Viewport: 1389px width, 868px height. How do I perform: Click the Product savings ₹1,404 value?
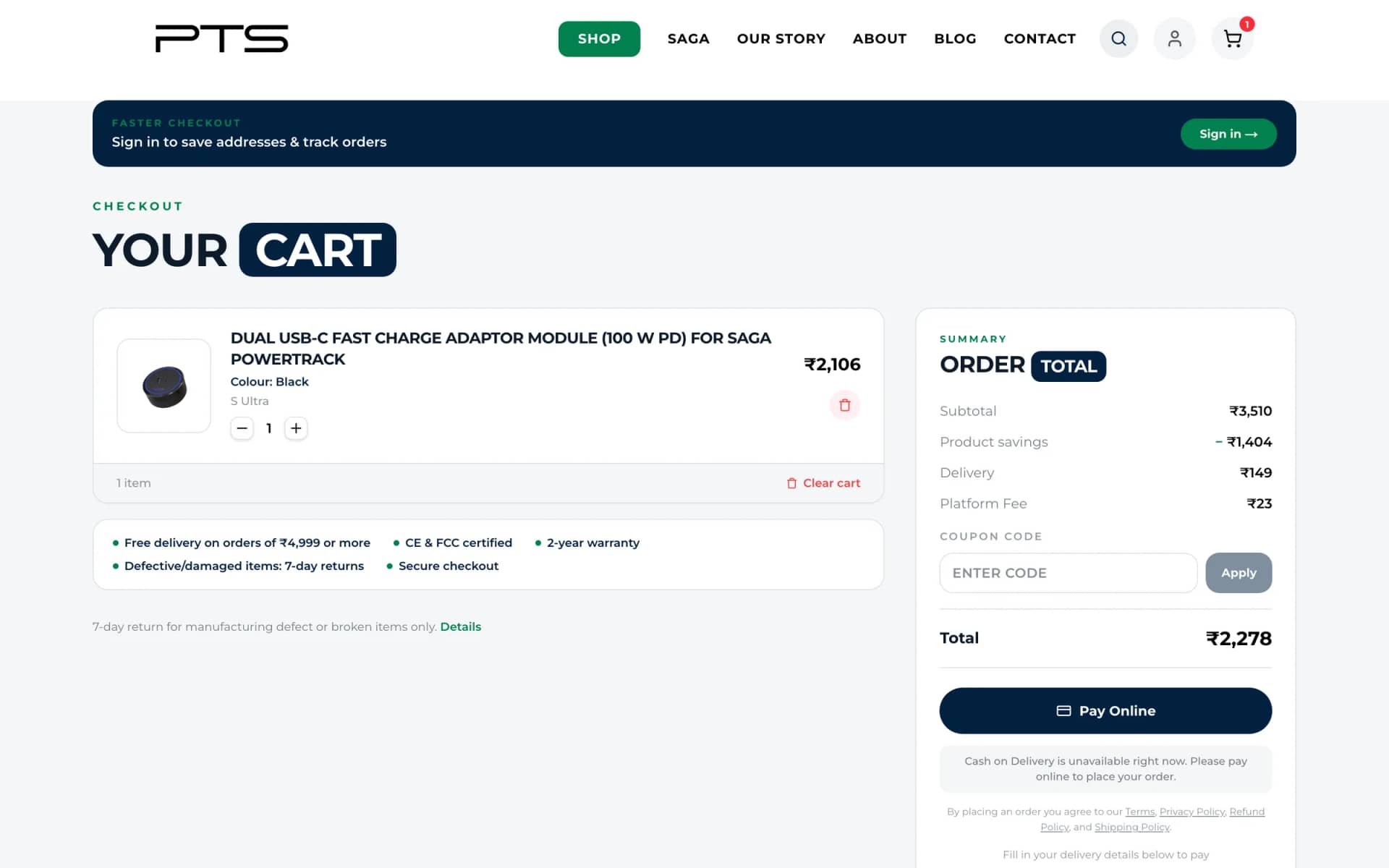[1243, 442]
